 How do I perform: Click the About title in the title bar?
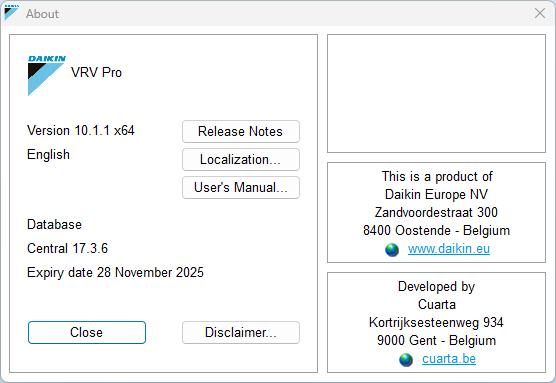pos(42,14)
